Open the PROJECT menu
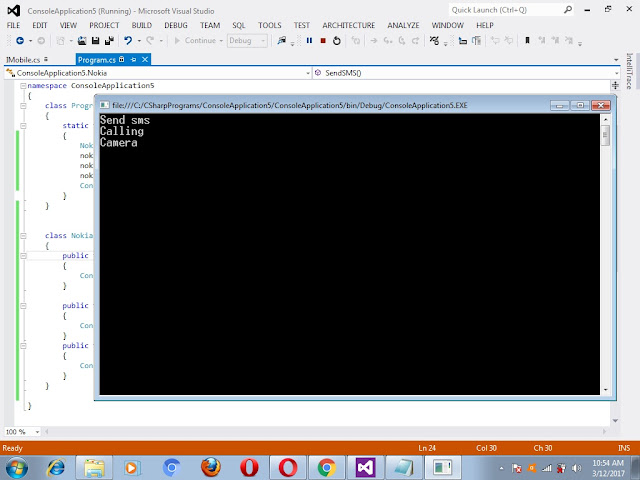 (x=104, y=25)
